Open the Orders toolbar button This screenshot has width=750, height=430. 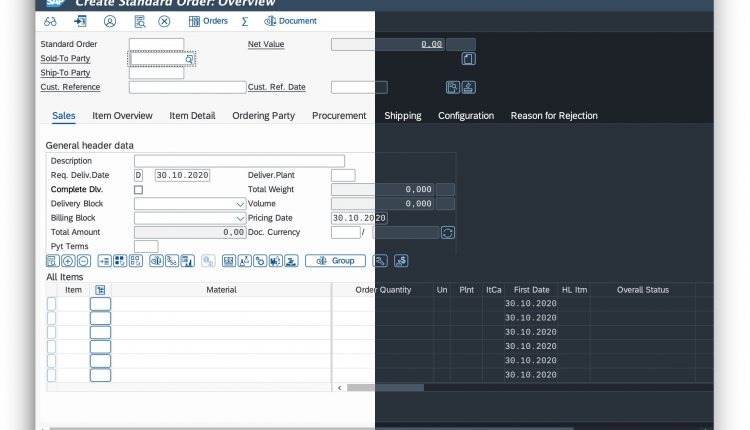coord(208,21)
